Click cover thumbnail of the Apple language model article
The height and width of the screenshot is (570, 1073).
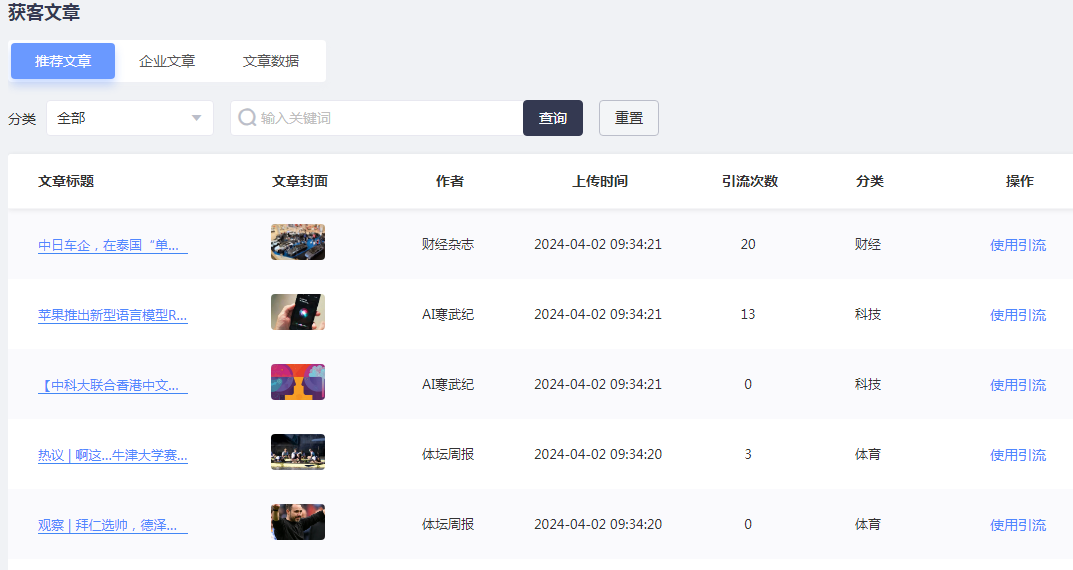click(x=298, y=312)
